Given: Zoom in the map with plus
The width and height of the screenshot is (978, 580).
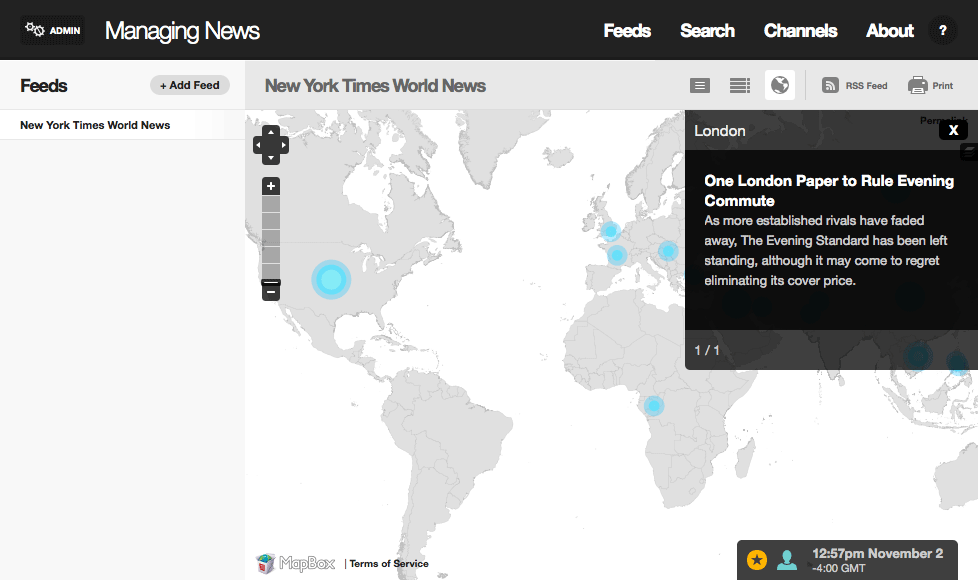Looking at the screenshot, I should [x=271, y=186].
